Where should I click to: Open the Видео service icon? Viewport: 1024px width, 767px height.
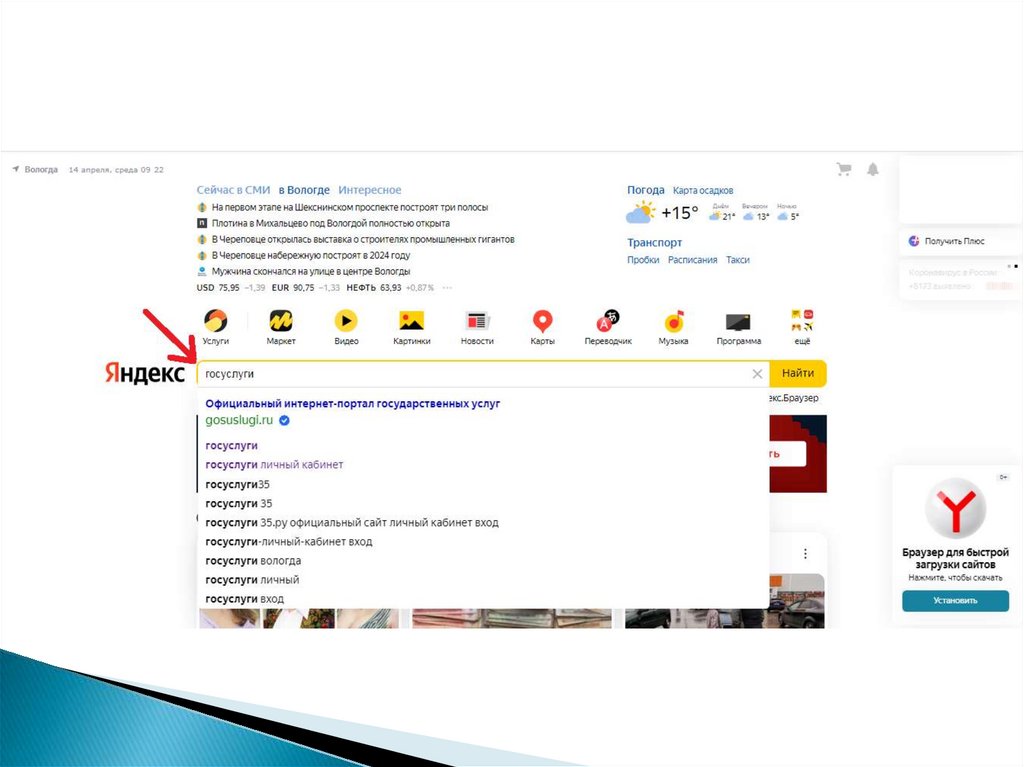pyautogui.click(x=346, y=321)
